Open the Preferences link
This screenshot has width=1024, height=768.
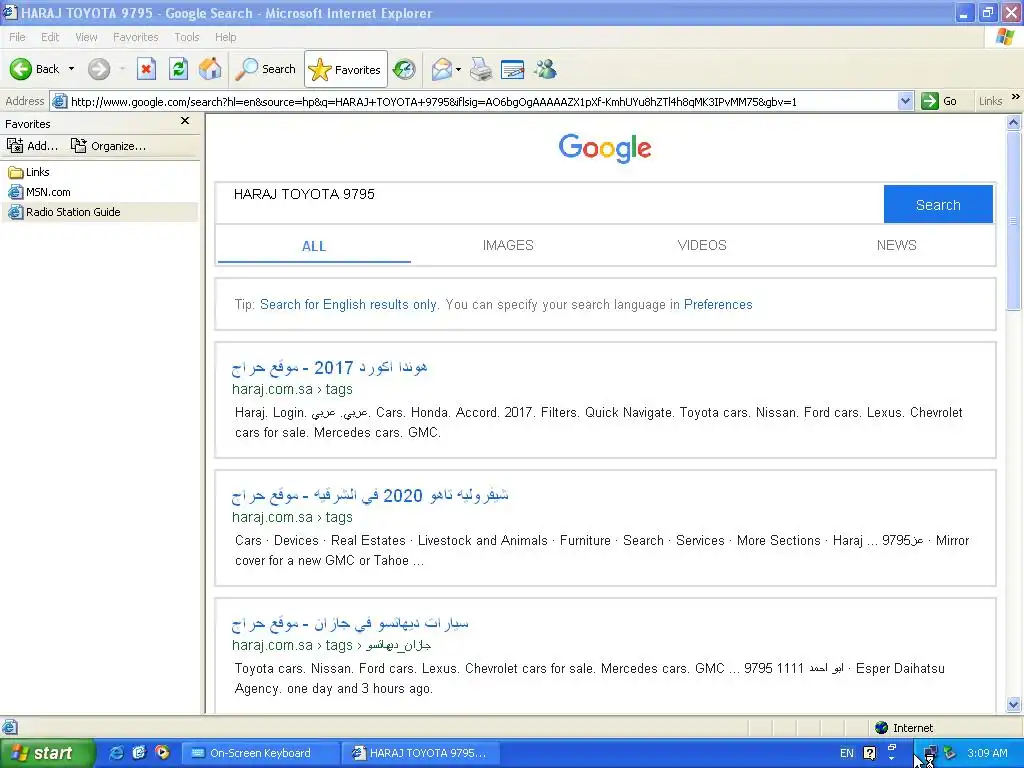718,304
